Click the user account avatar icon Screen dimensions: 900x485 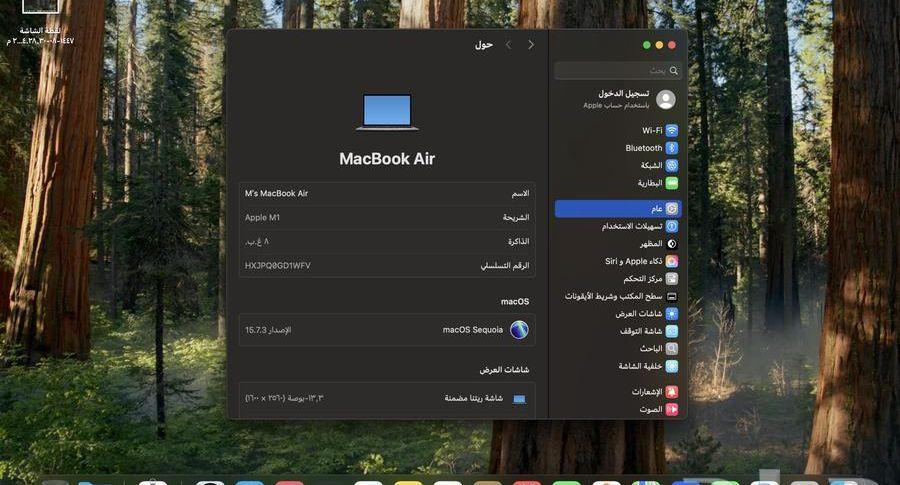tap(666, 99)
